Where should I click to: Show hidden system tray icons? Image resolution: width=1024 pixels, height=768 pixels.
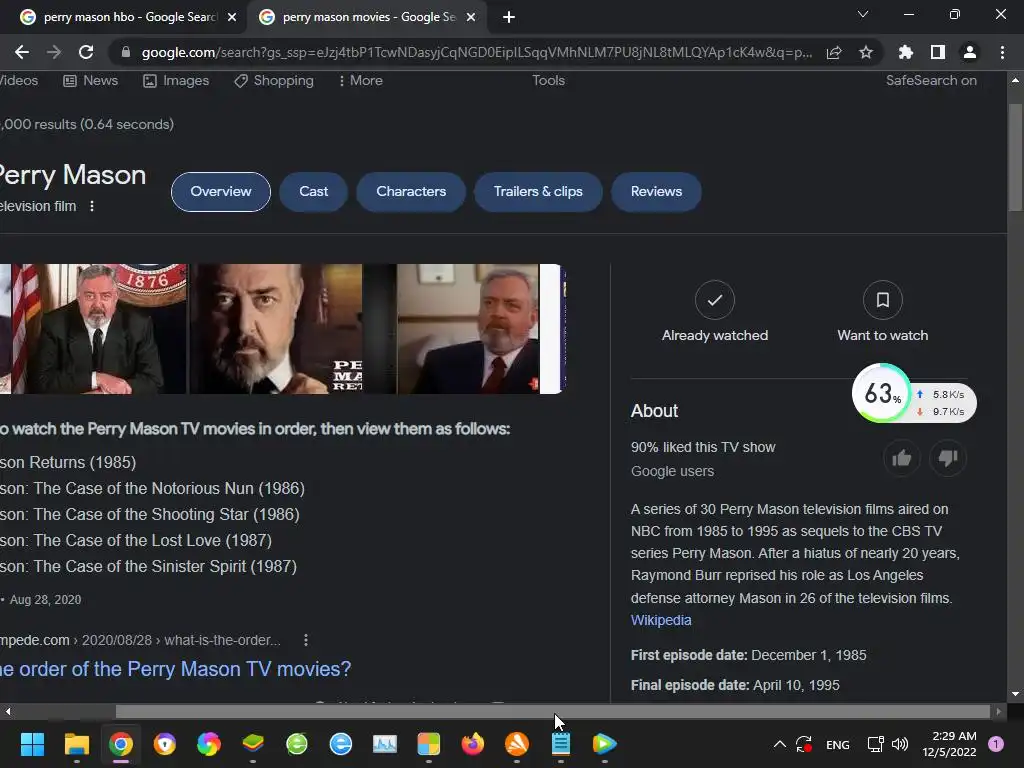pyautogui.click(x=780, y=744)
